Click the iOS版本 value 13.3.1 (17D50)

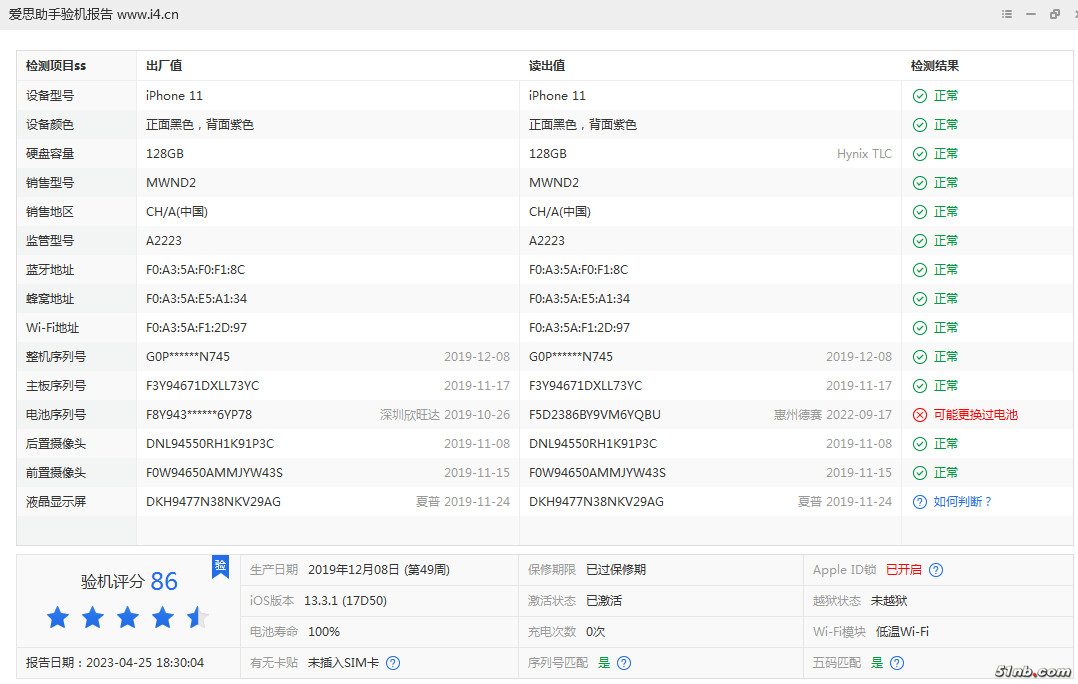coord(345,601)
